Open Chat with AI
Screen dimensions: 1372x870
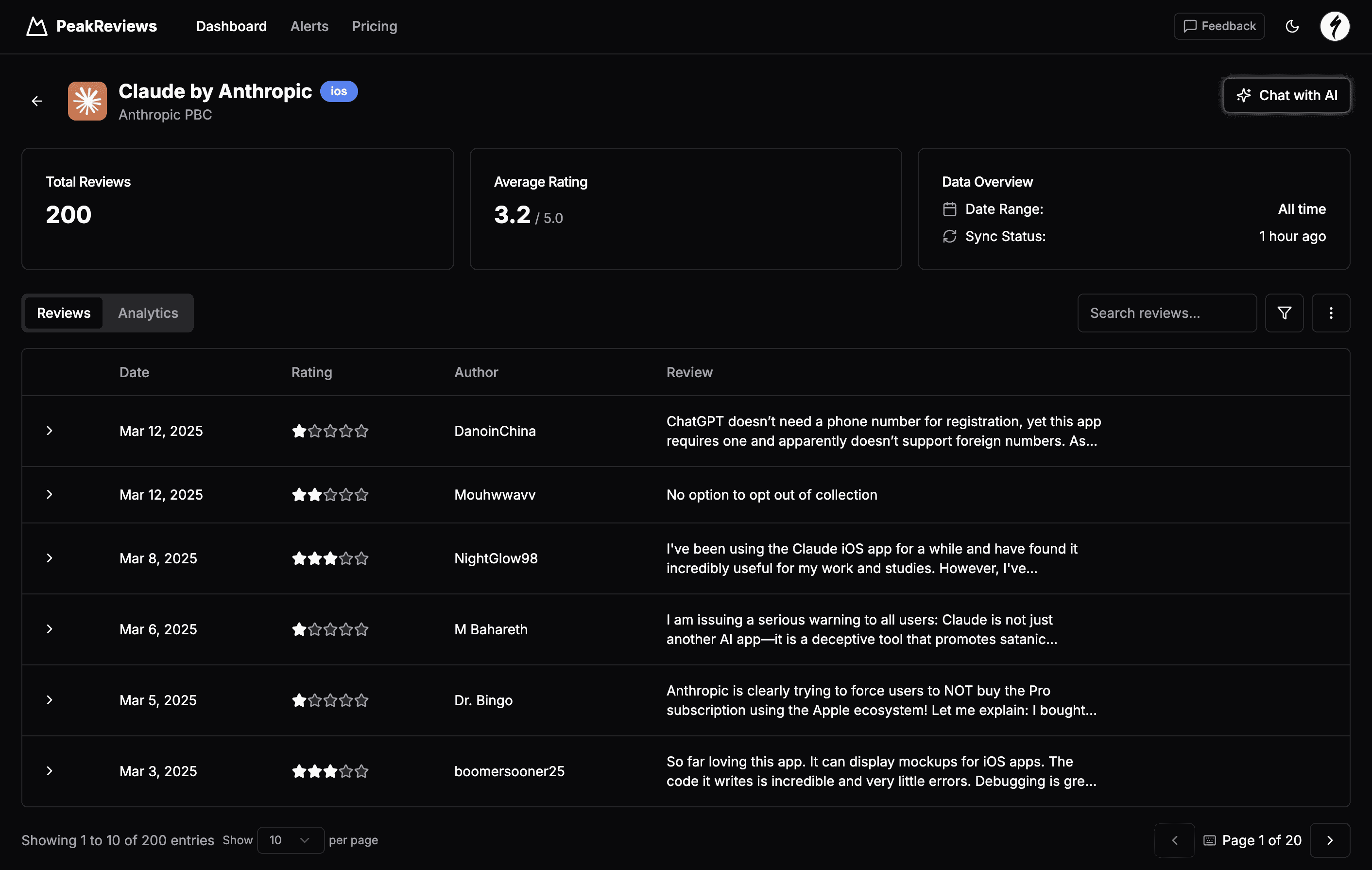(1286, 95)
